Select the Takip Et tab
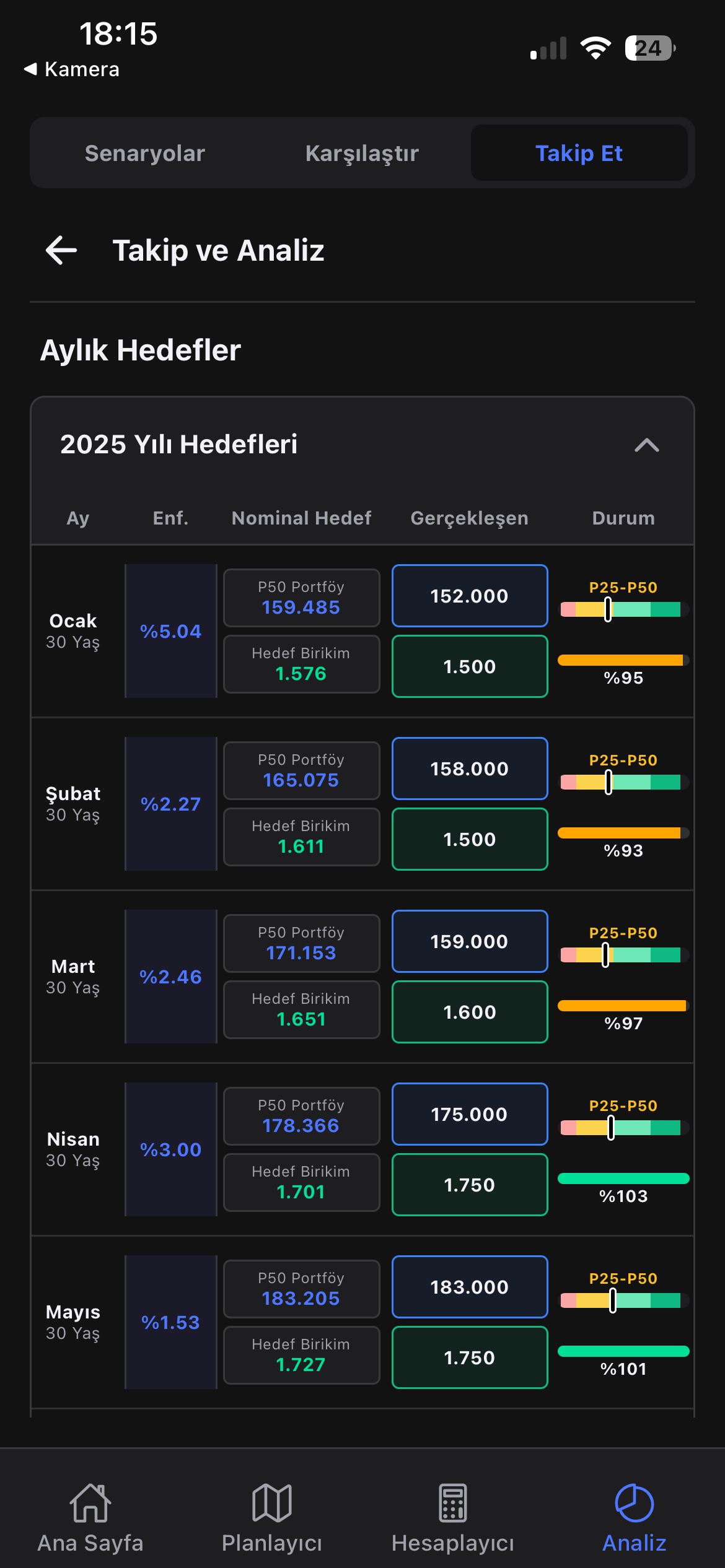The width and height of the screenshot is (725, 1568). (x=579, y=153)
